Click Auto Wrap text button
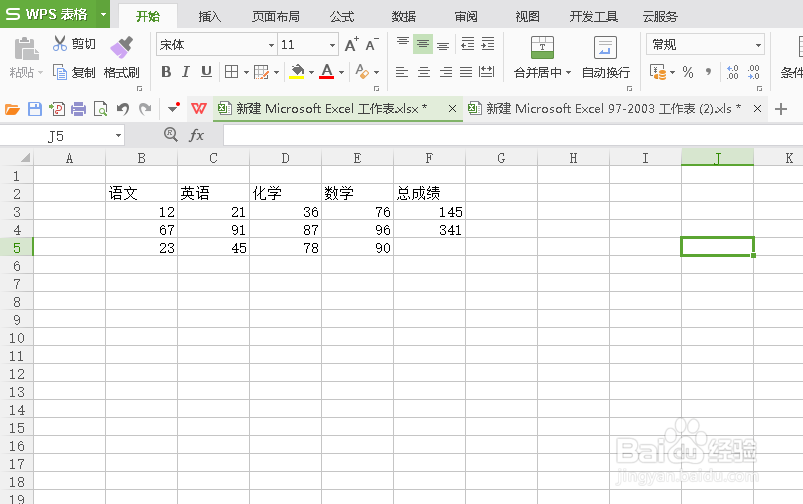Image resolution: width=803 pixels, height=504 pixels. tap(605, 57)
